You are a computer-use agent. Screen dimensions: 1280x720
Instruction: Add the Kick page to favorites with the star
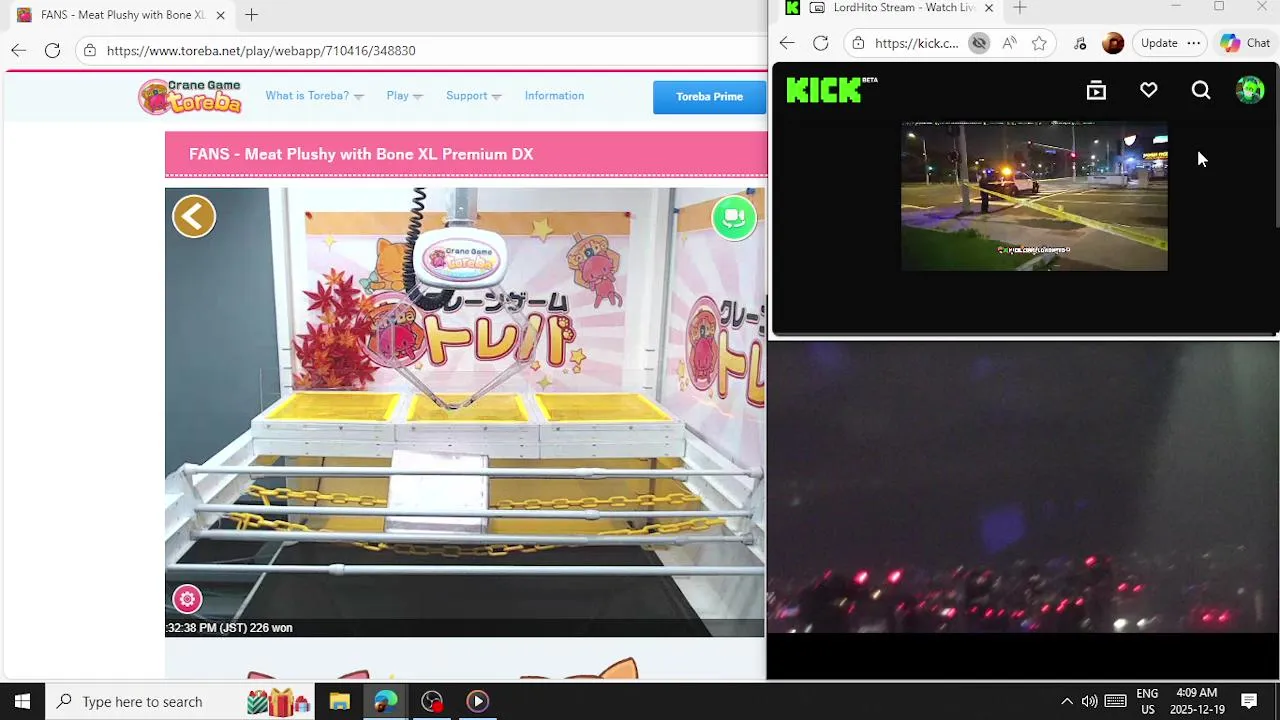pos(1039,43)
